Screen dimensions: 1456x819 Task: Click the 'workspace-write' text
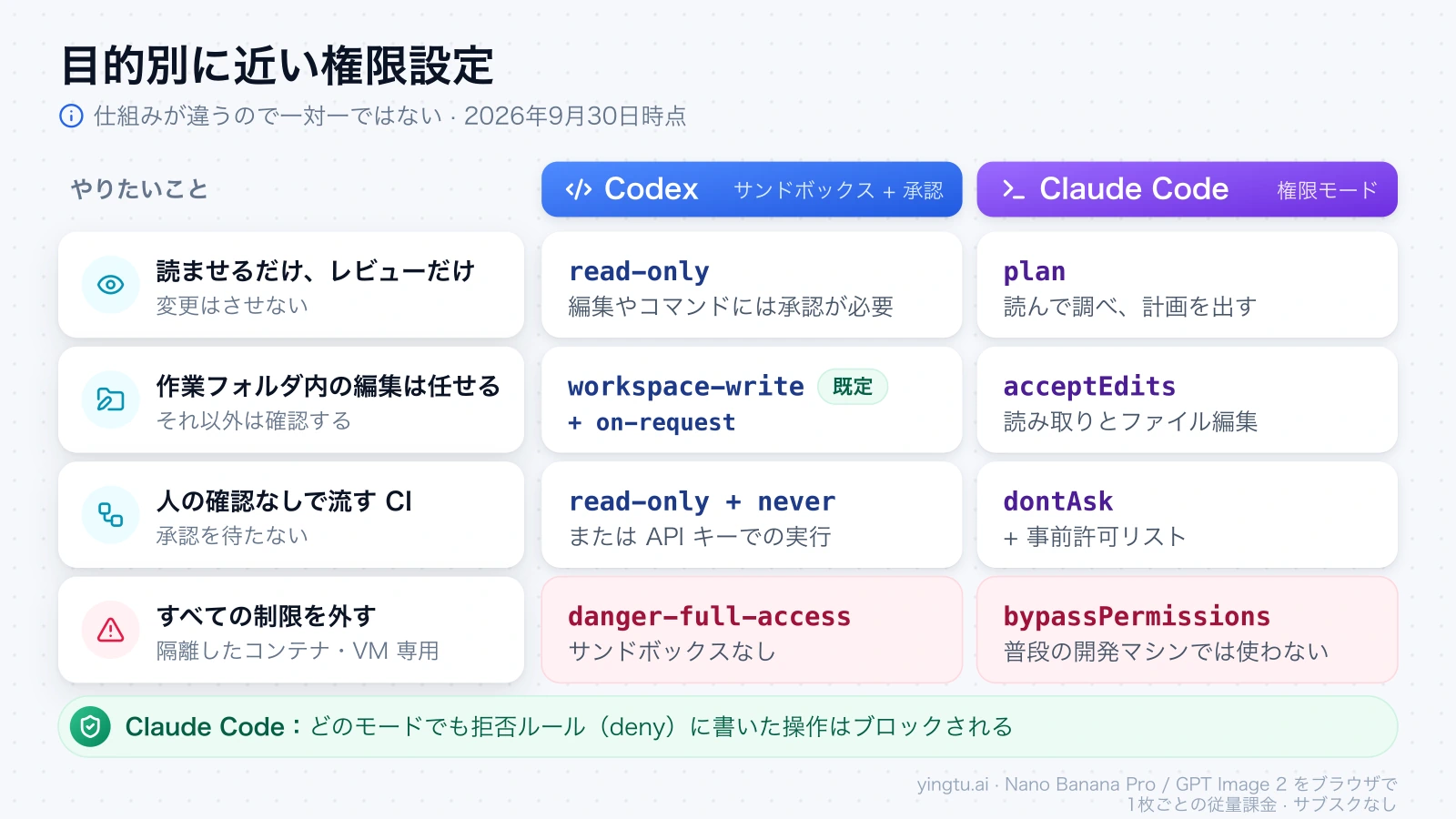pos(686,387)
